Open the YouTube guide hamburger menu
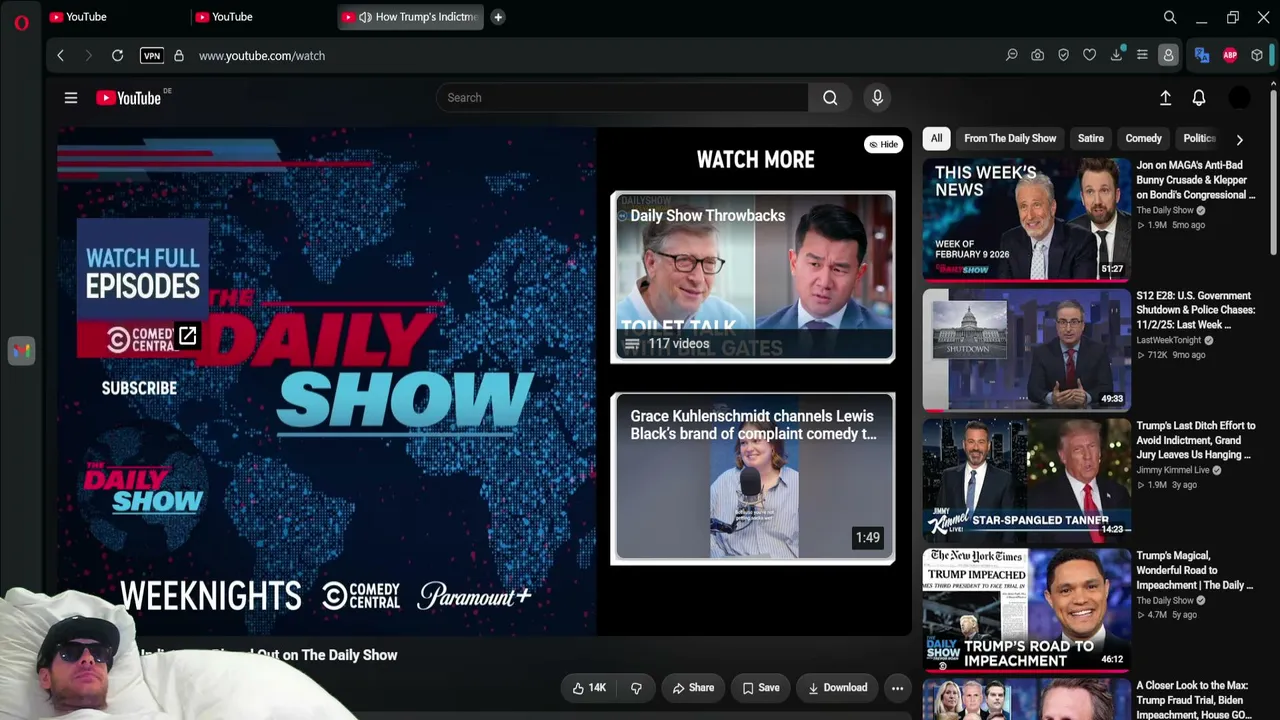Image resolution: width=1280 pixels, height=720 pixels. tap(71, 98)
